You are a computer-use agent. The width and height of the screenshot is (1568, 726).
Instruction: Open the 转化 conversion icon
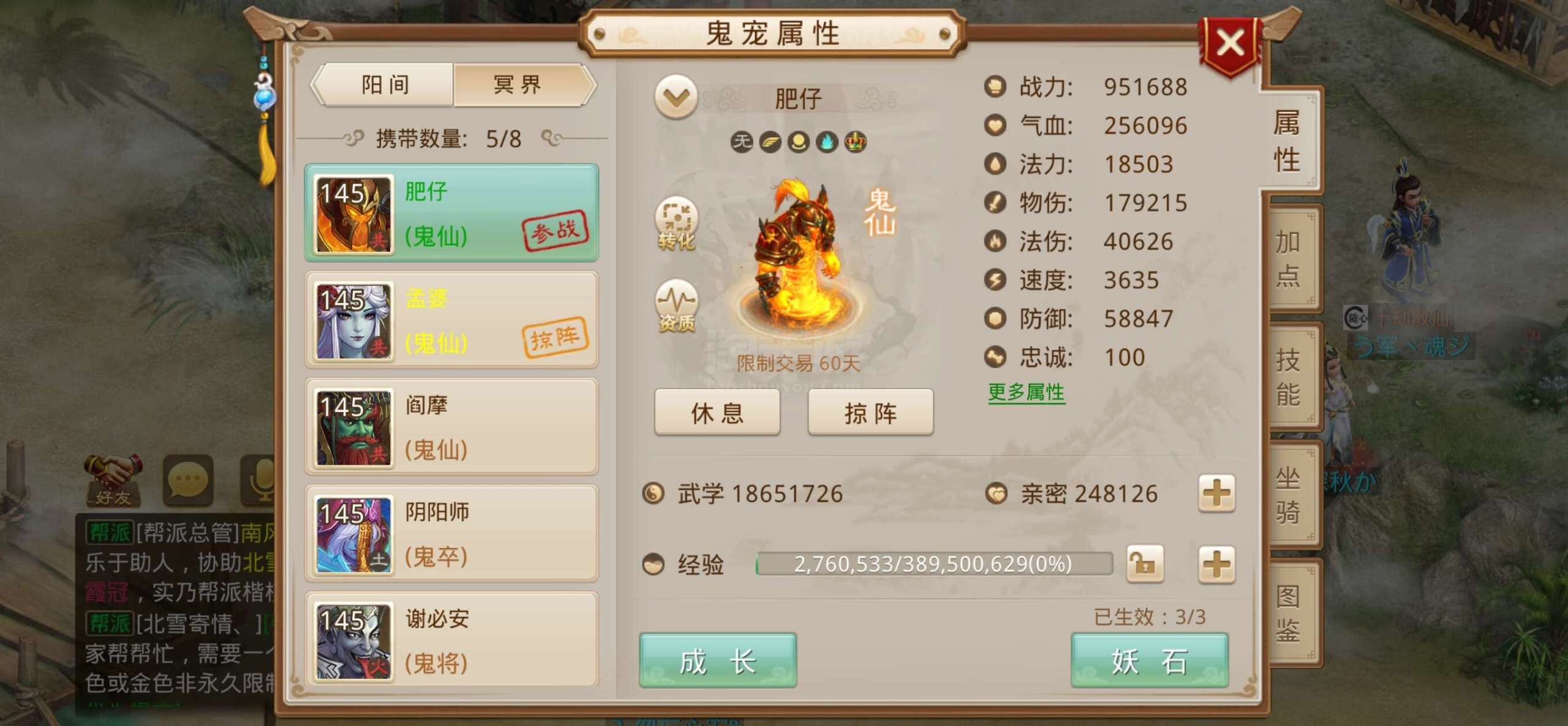[x=676, y=224]
